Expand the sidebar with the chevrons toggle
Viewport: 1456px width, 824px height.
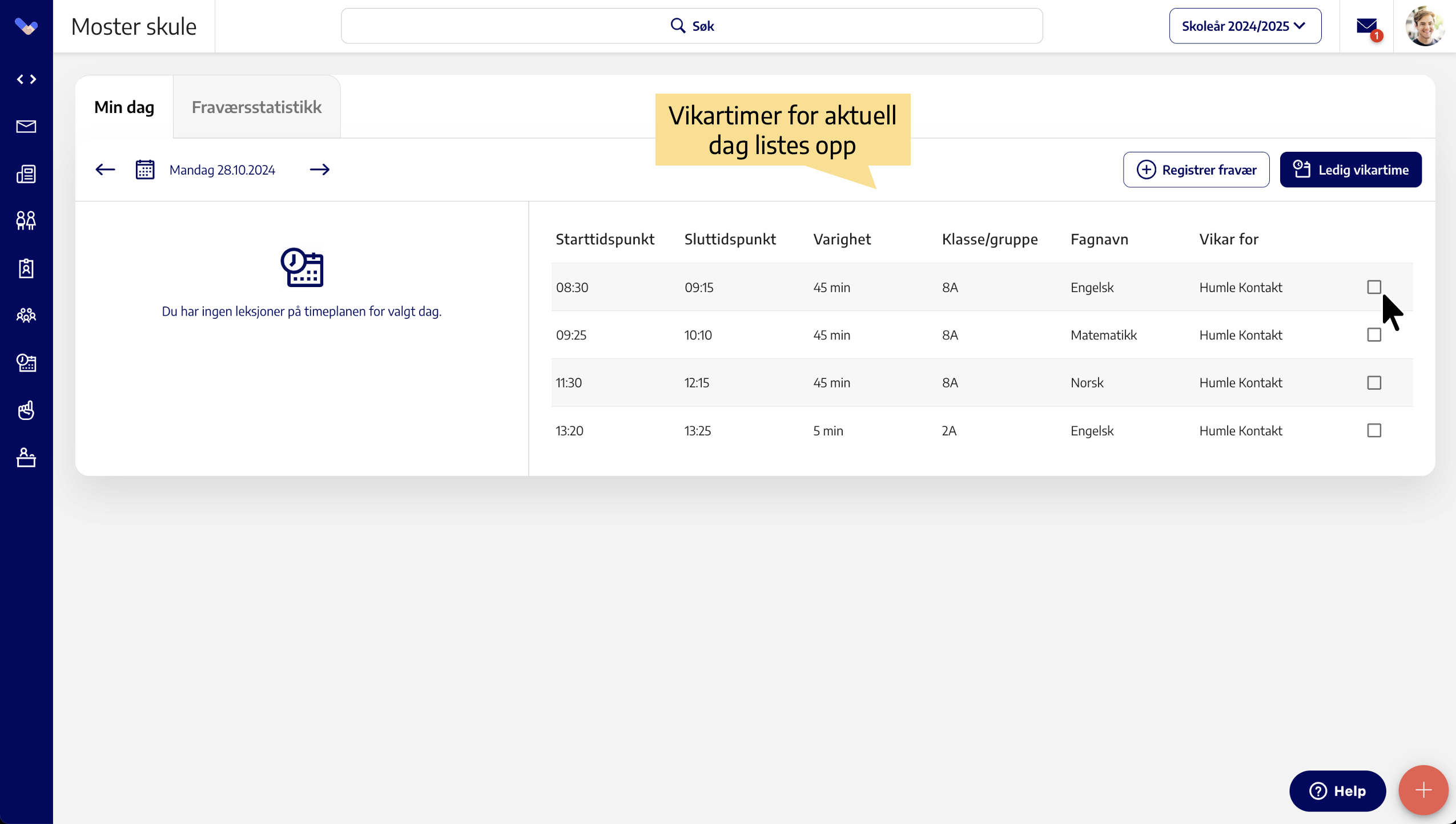point(26,79)
